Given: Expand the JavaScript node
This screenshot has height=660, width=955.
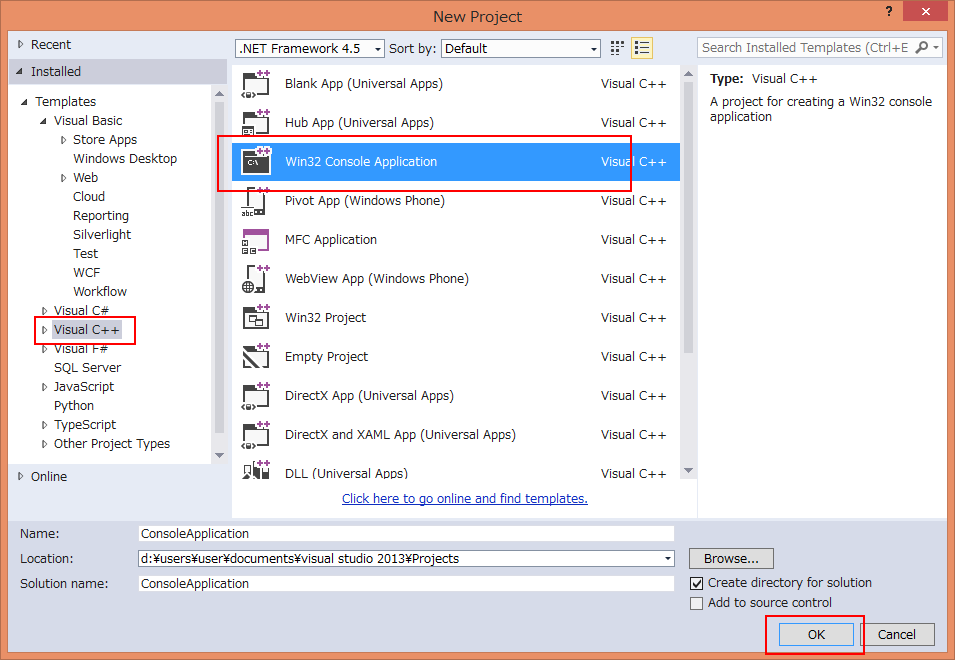Looking at the screenshot, I should coord(44,387).
